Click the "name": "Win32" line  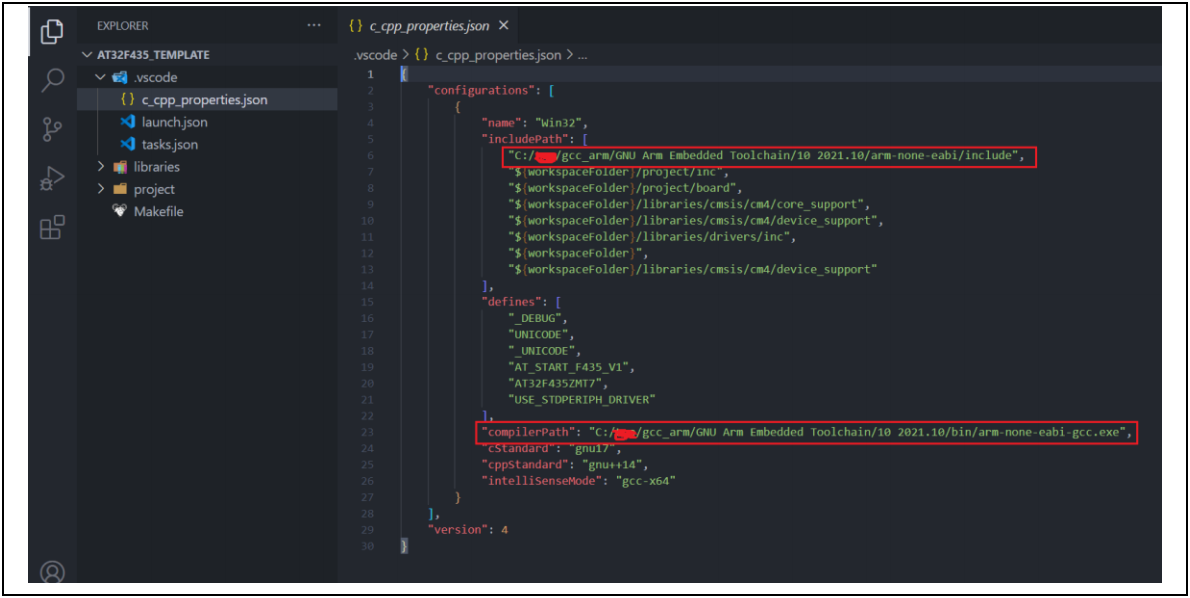tap(534, 123)
